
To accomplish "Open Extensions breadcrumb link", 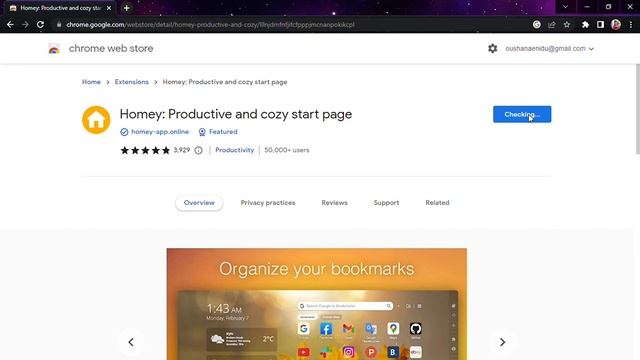I will click(131, 82).
